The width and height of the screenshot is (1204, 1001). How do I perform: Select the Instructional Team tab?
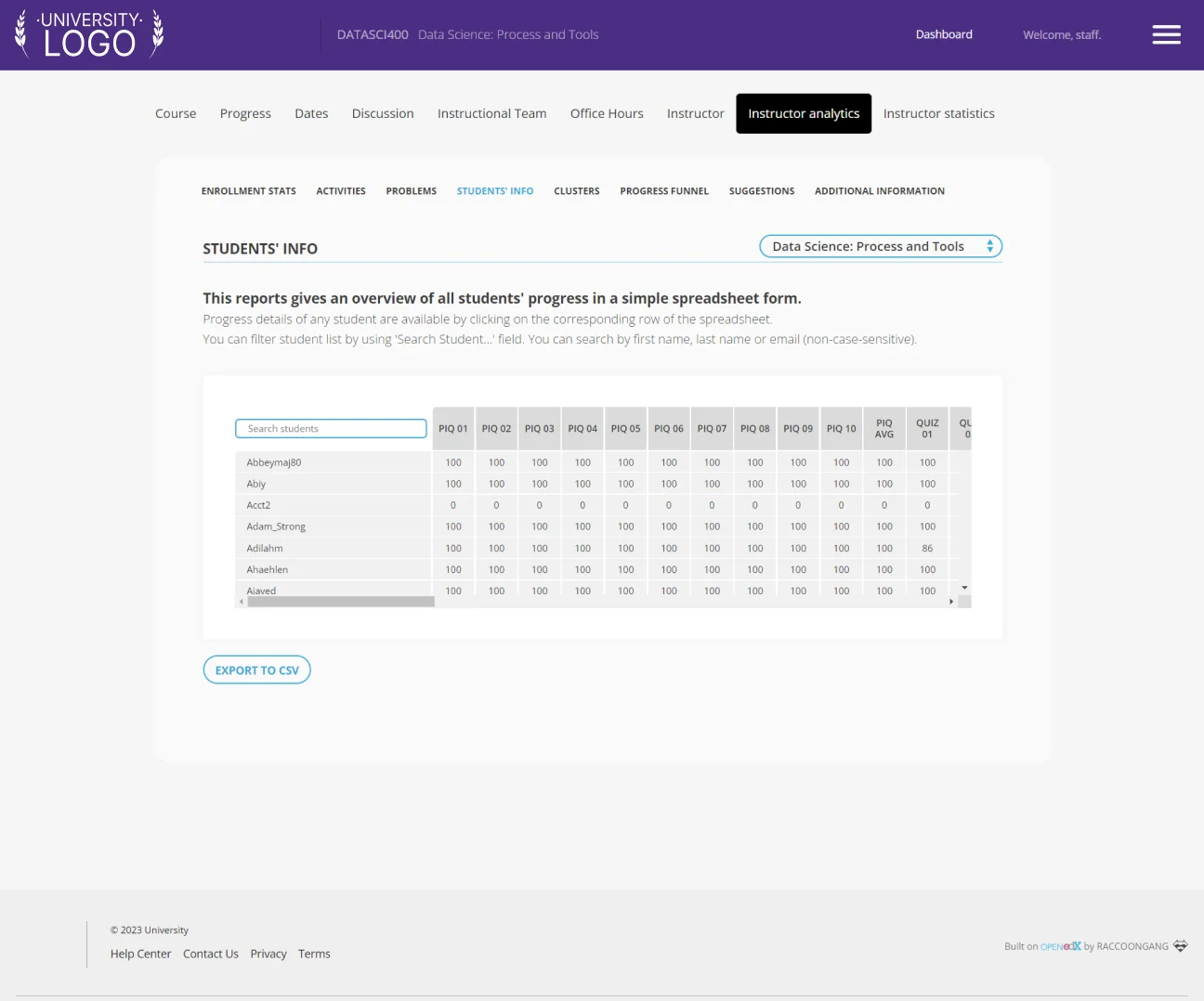tap(491, 113)
